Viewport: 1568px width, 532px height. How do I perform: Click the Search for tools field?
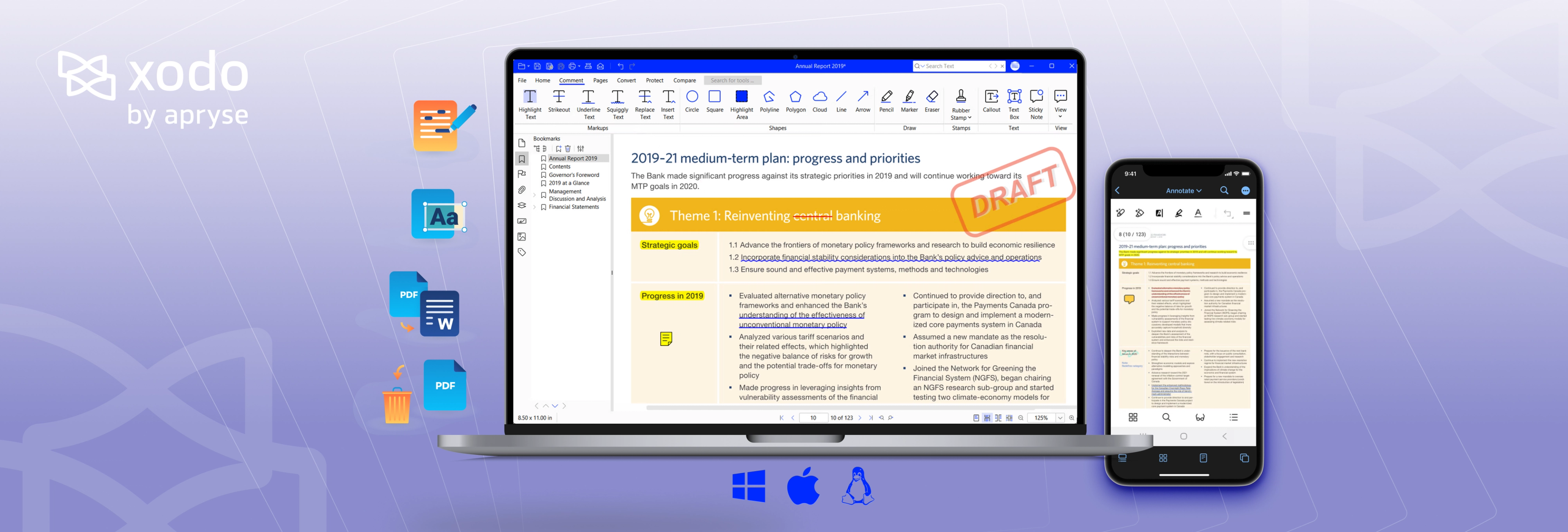732,80
